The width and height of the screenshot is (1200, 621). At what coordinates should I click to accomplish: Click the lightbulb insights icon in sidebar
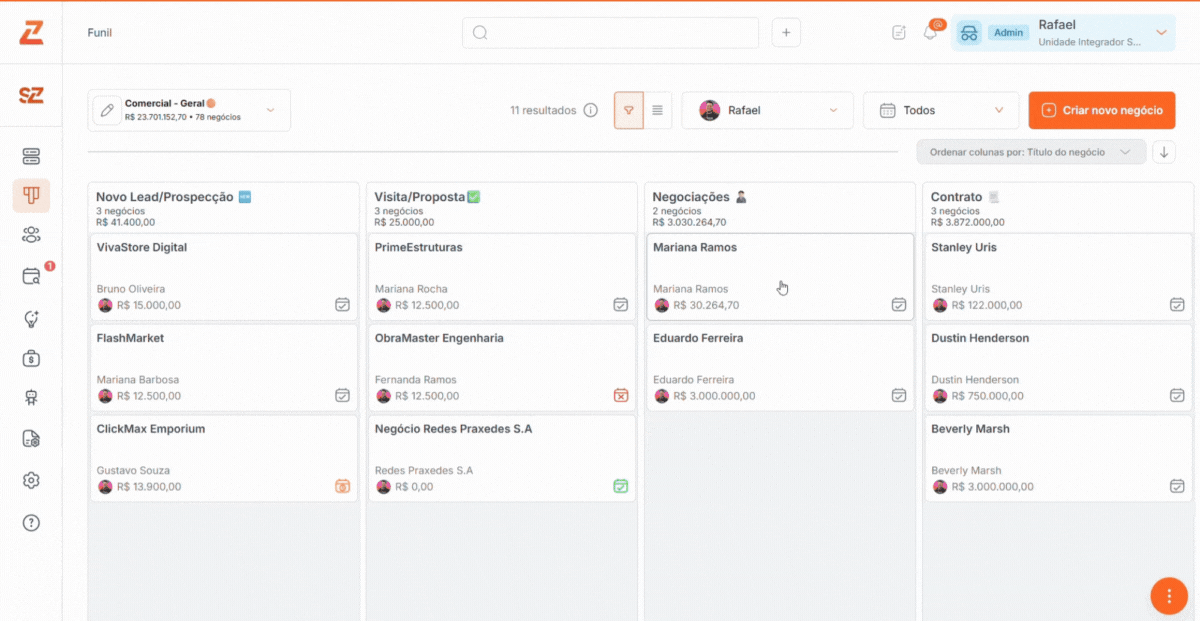pos(31,319)
